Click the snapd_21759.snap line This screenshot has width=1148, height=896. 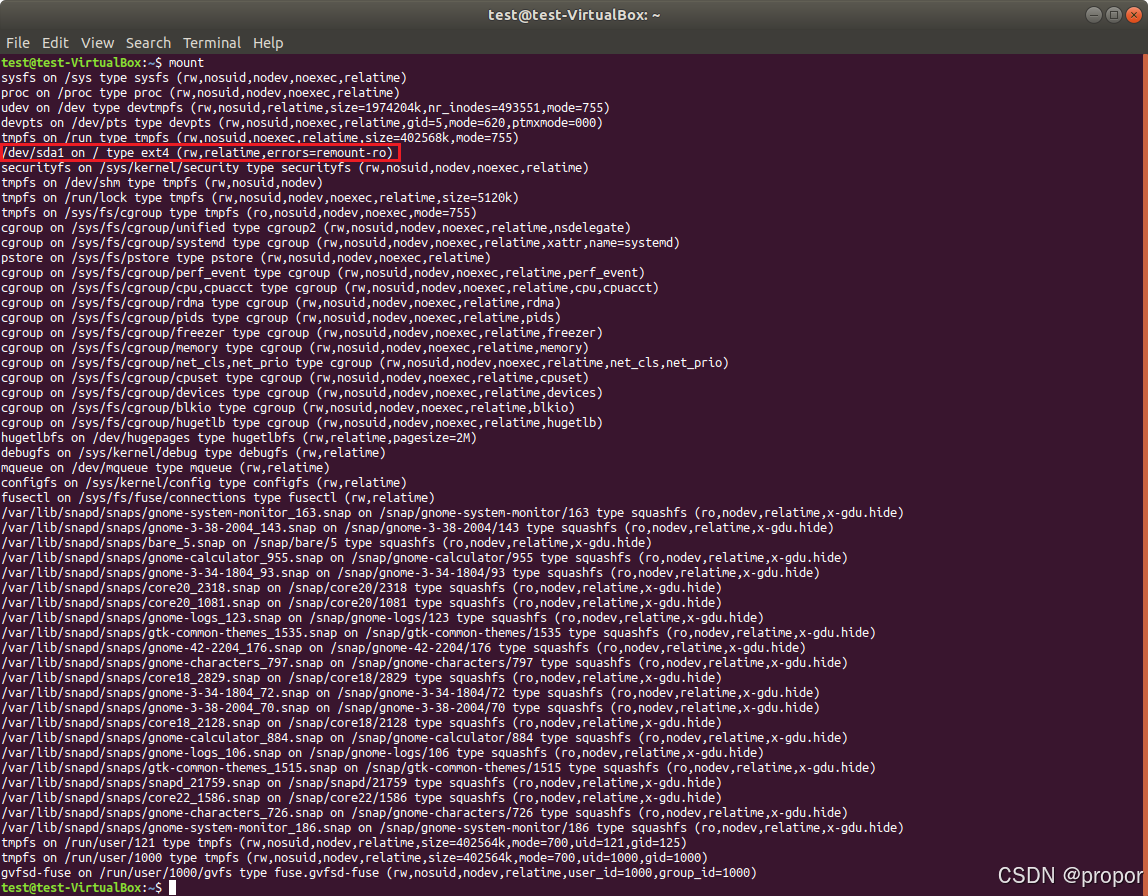tap(362, 783)
